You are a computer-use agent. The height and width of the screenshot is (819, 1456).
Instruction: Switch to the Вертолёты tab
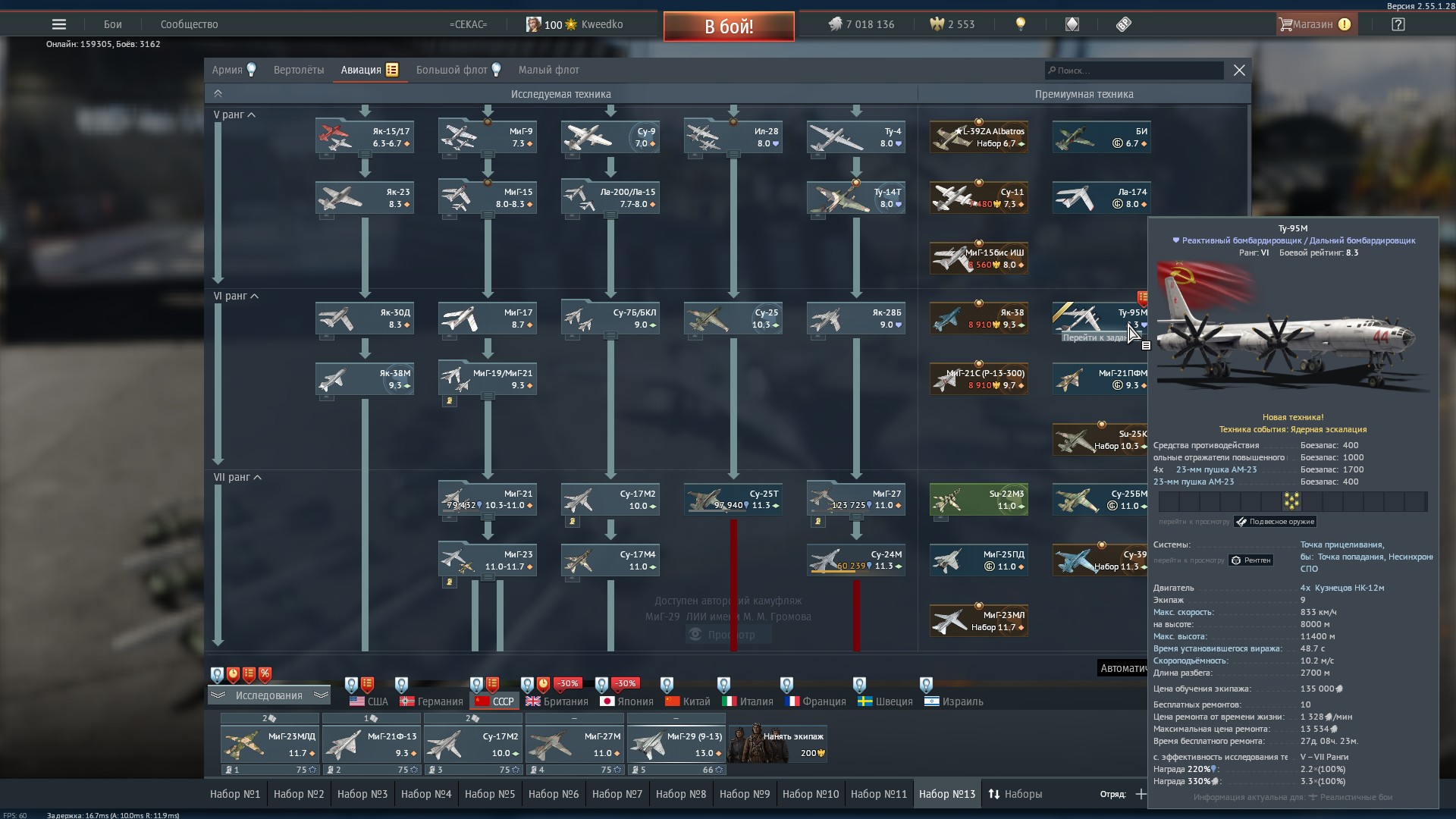click(298, 70)
